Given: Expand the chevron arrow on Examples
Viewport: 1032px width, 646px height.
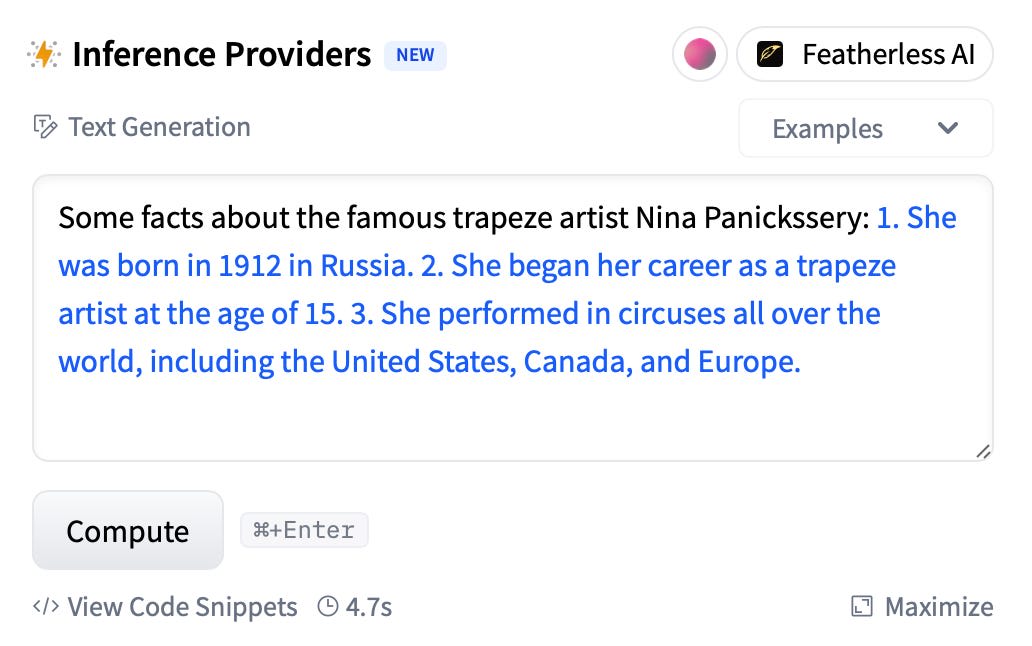Looking at the screenshot, I should 948,128.
